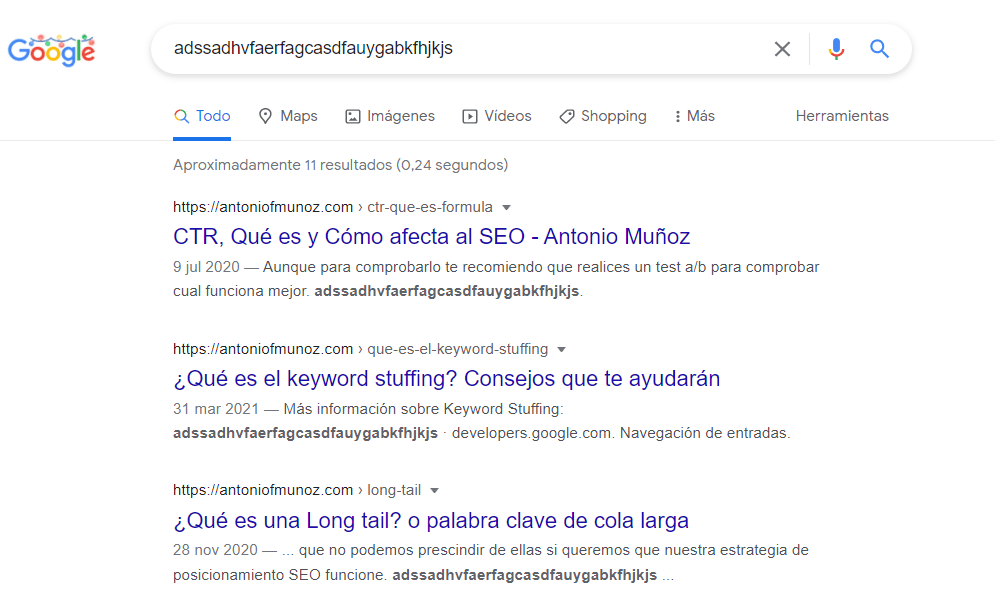Clear the search box with X icon
The width and height of the screenshot is (995, 603).
click(782, 49)
